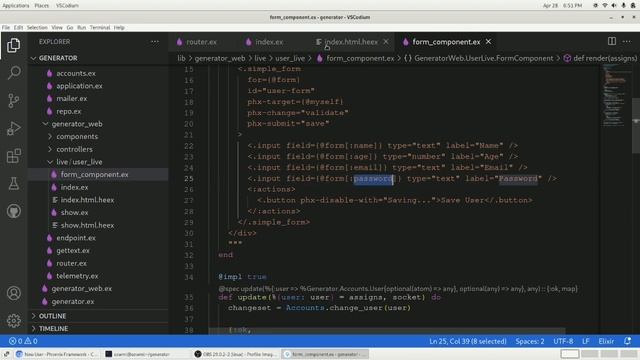Screen dimensions: 640x360
Task: Change end of line sequence LF
Action: pyautogui.click(x=586, y=341)
